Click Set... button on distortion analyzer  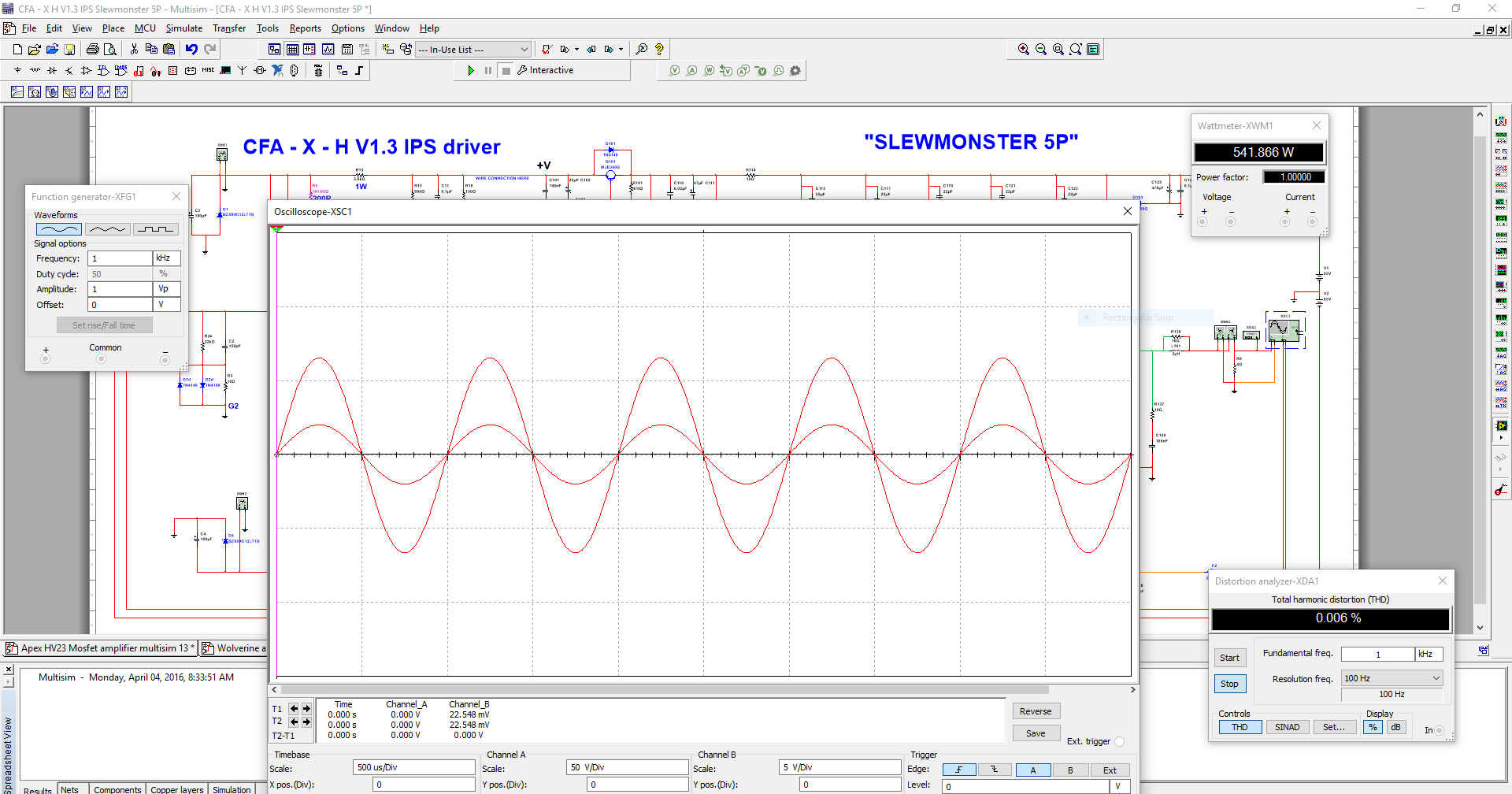click(x=1334, y=727)
